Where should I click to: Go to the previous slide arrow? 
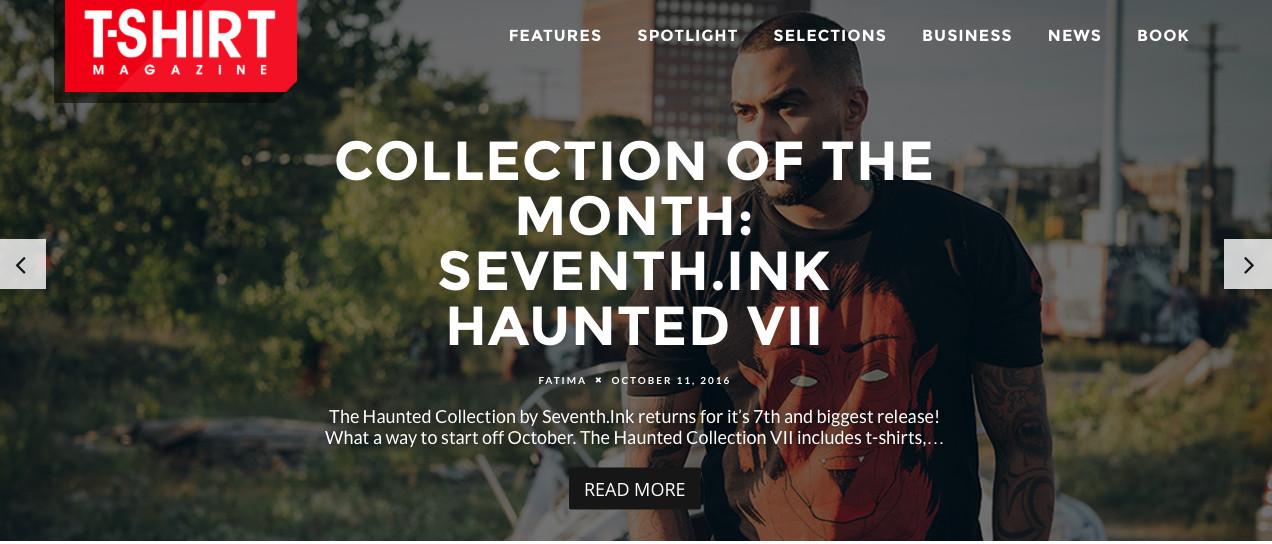(22, 264)
